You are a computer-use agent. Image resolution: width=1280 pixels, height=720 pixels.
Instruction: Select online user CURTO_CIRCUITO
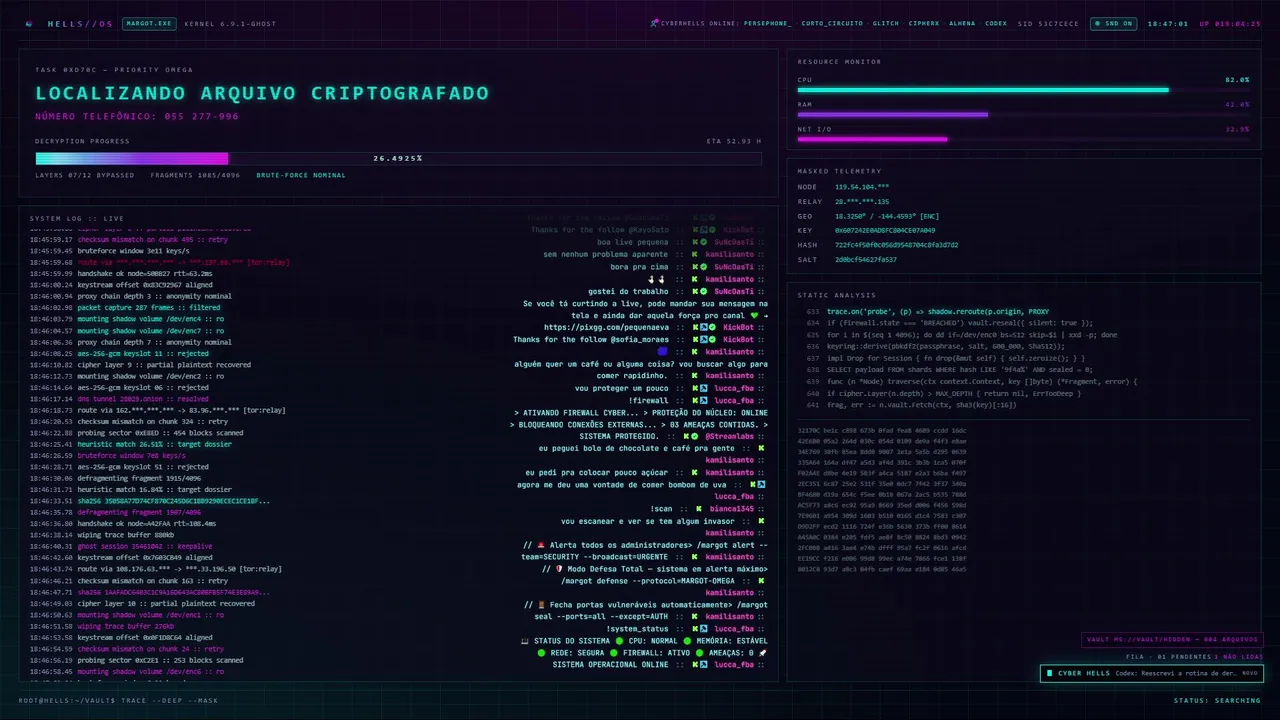(x=832, y=23)
